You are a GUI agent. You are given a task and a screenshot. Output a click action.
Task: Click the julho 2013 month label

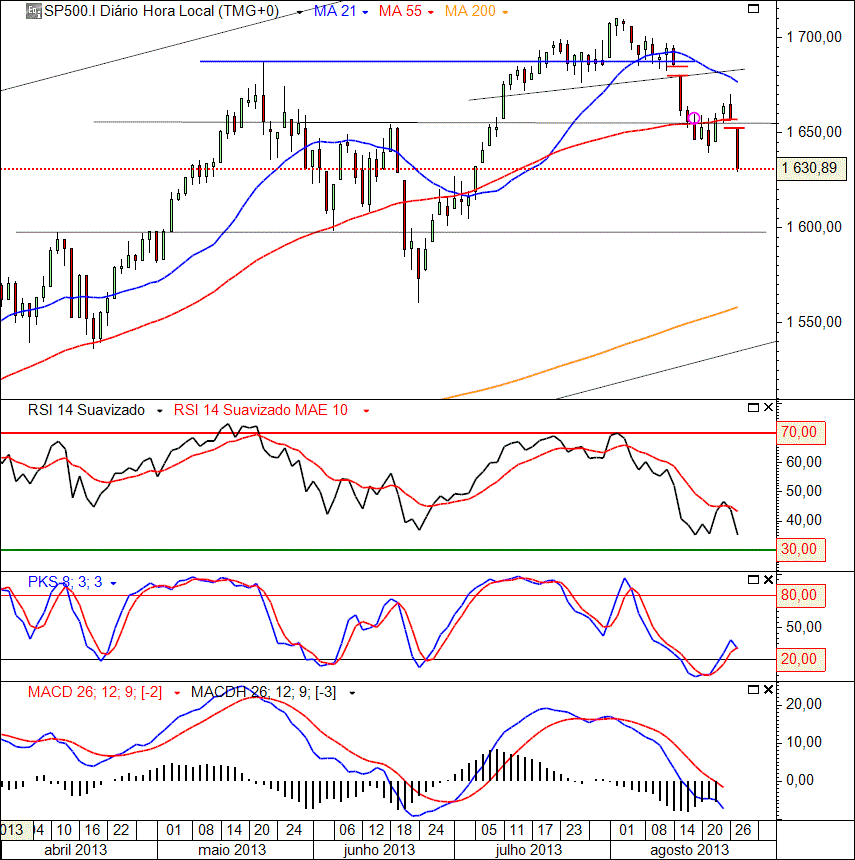[x=529, y=850]
